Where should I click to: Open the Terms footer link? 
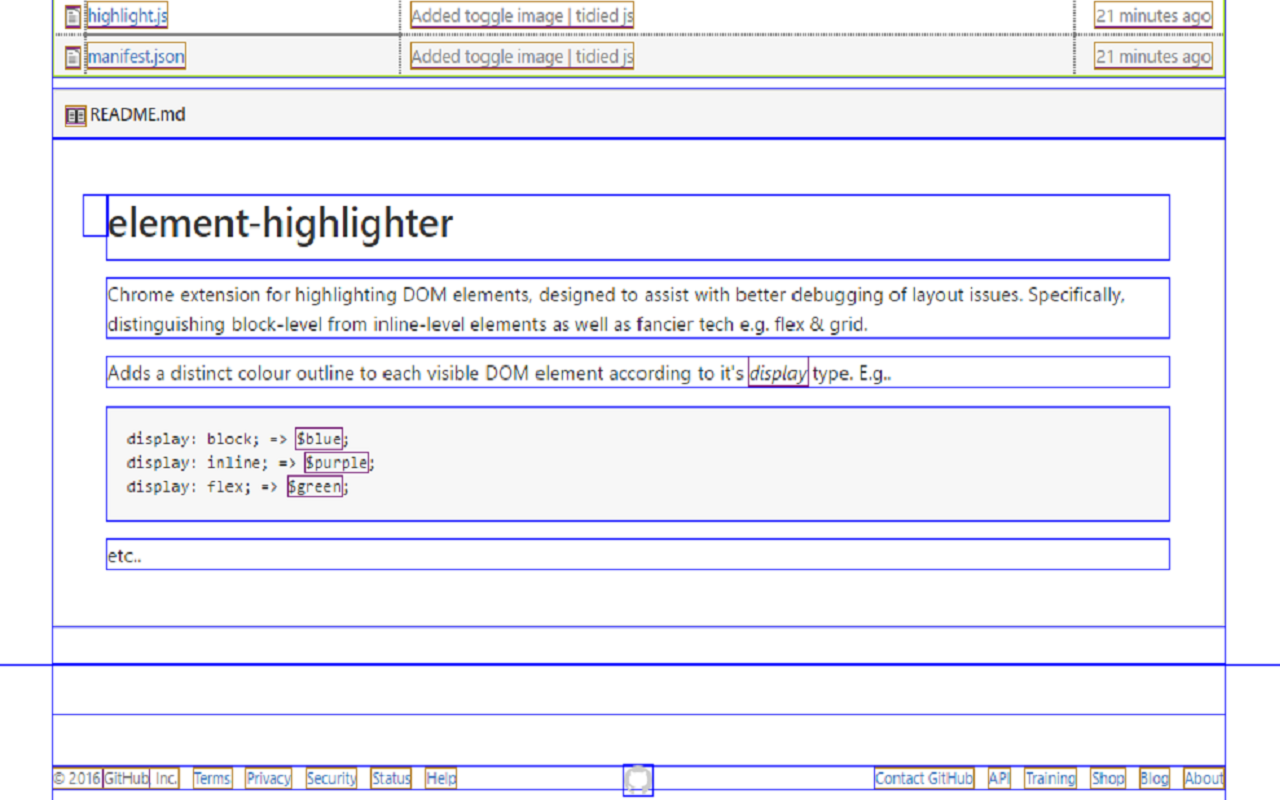click(212, 778)
